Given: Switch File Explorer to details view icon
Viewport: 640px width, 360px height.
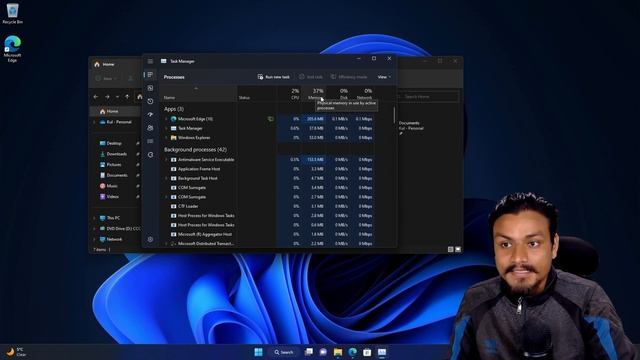Looking at the screenshot, I should click(x=451, y=249).
